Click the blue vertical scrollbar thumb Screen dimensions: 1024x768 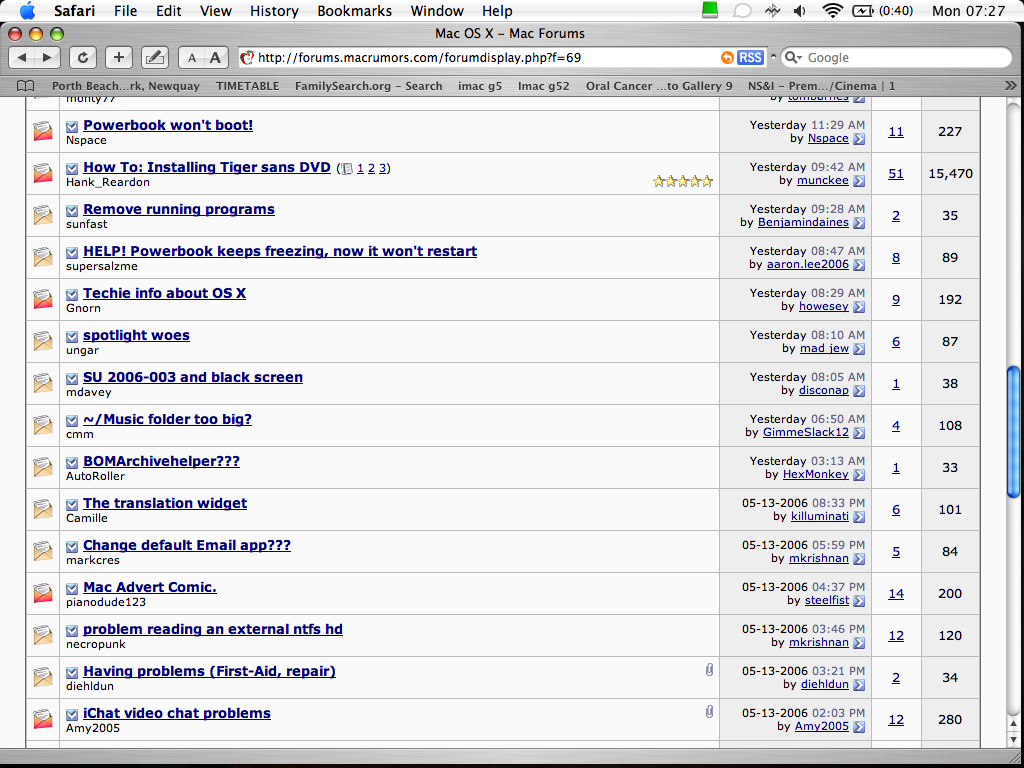(1014, 431)
